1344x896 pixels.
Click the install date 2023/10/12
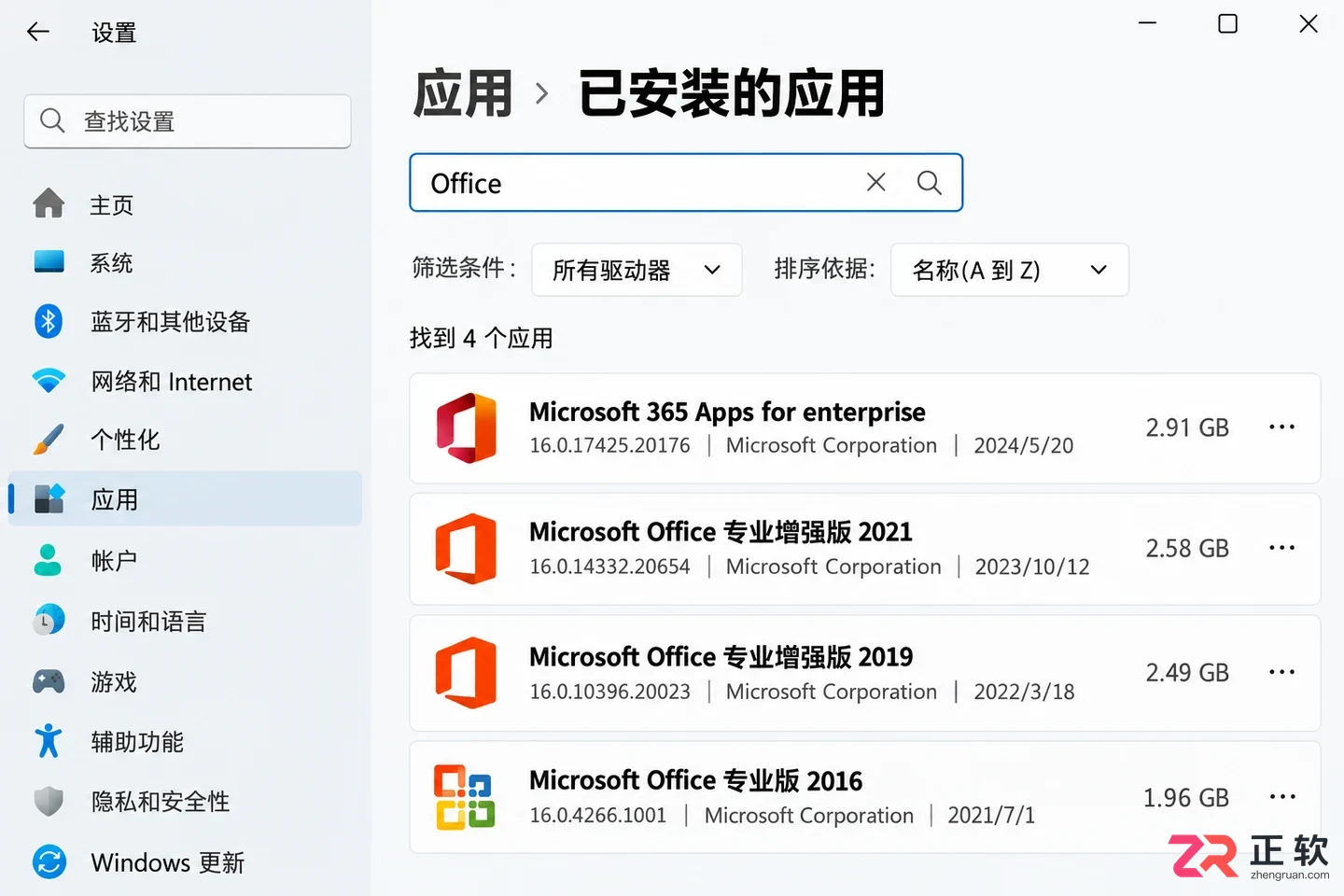tap(1032, 567)
